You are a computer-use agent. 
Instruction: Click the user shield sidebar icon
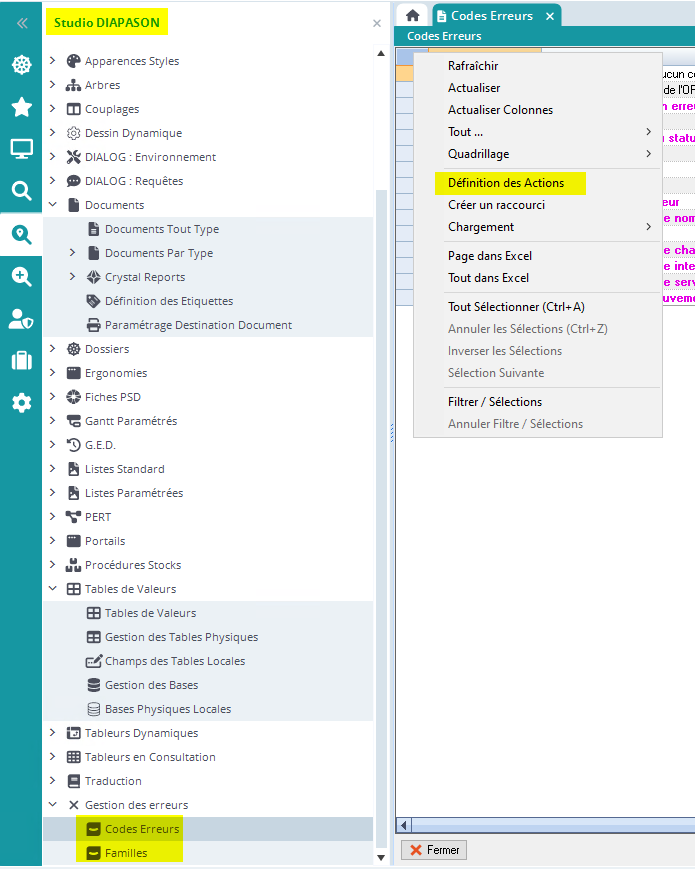click(21, 318)
